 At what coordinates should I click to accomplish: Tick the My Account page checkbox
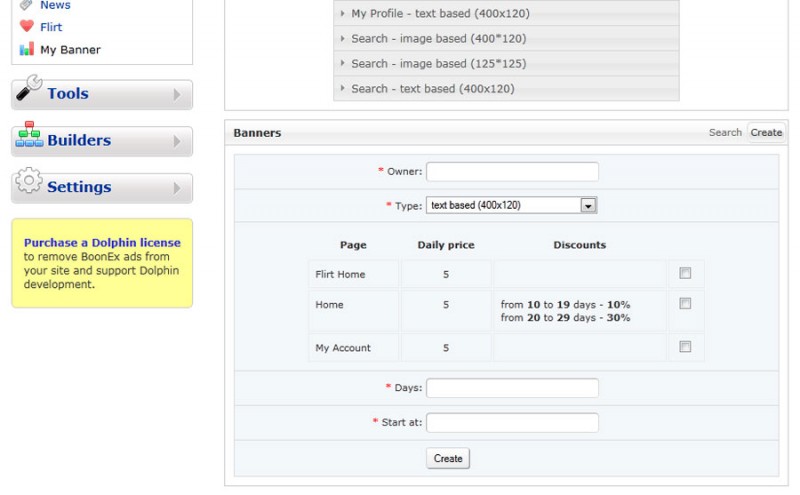click(685, 347)
